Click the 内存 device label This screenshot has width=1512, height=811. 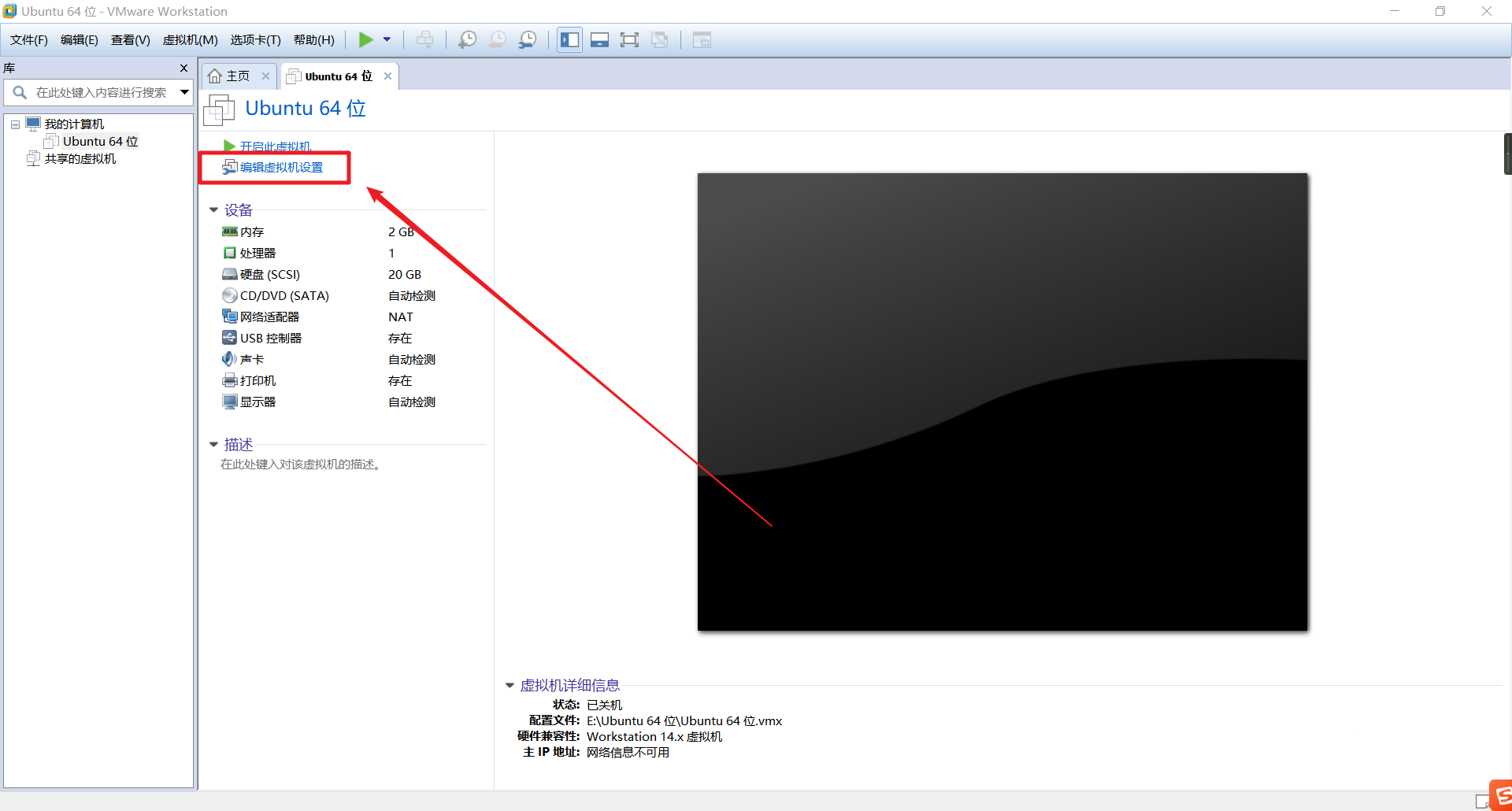(252, 232)
